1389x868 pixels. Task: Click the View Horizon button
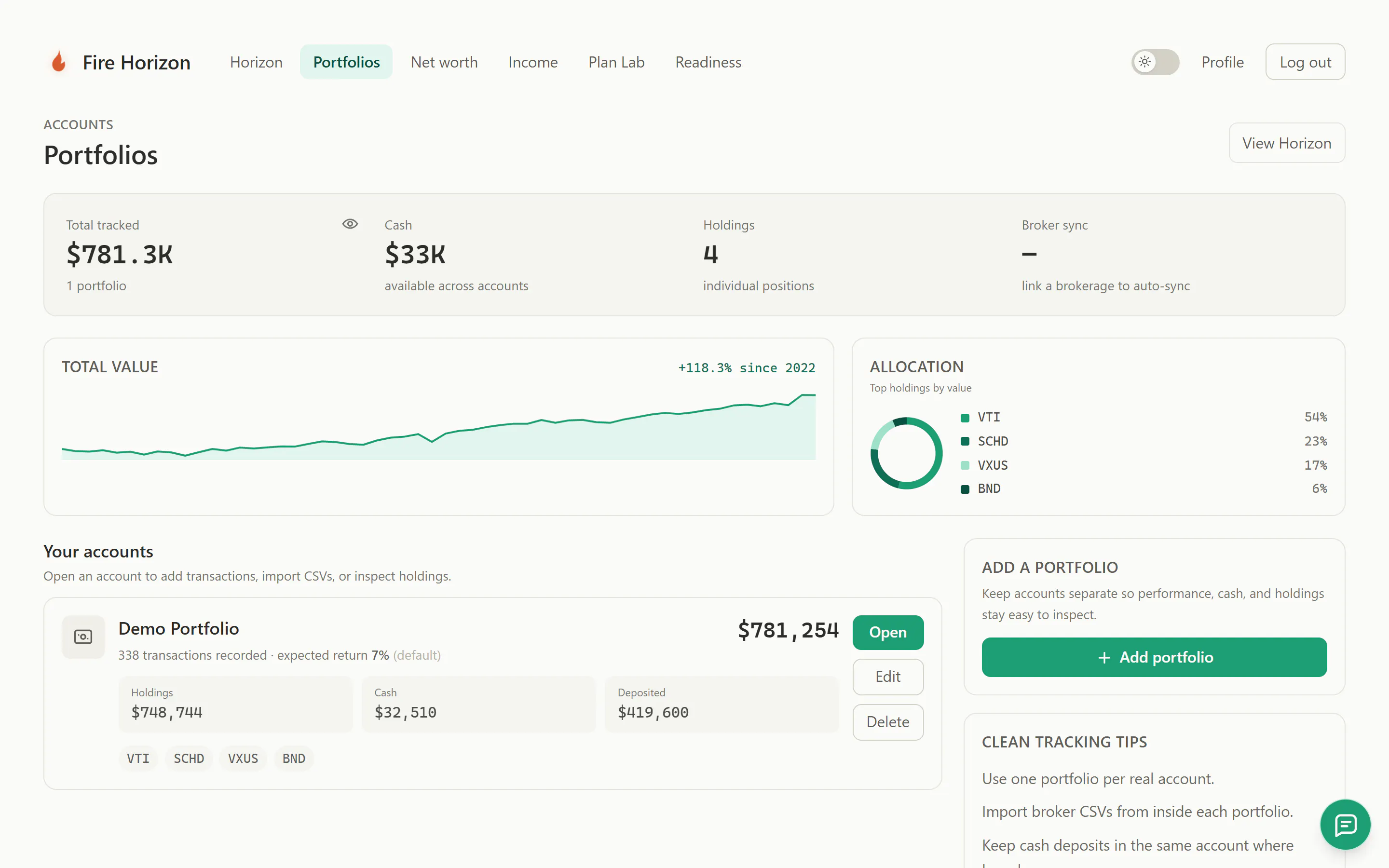(x=1287, y=143)
